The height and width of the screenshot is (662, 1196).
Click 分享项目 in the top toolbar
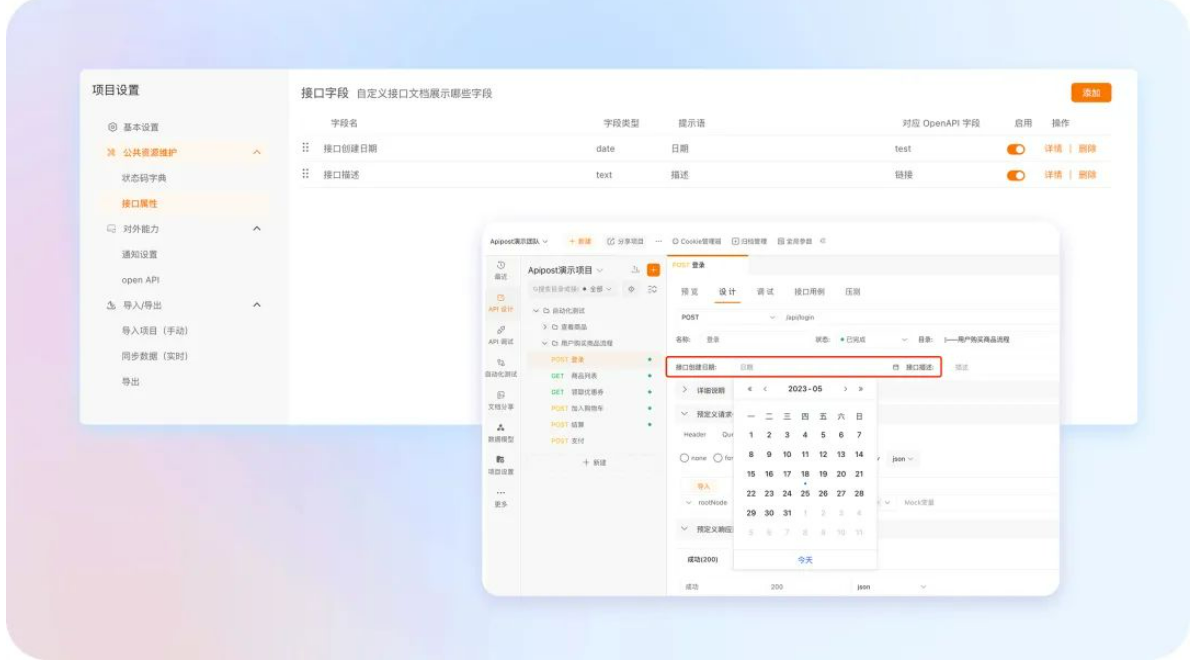coord(625,241)
